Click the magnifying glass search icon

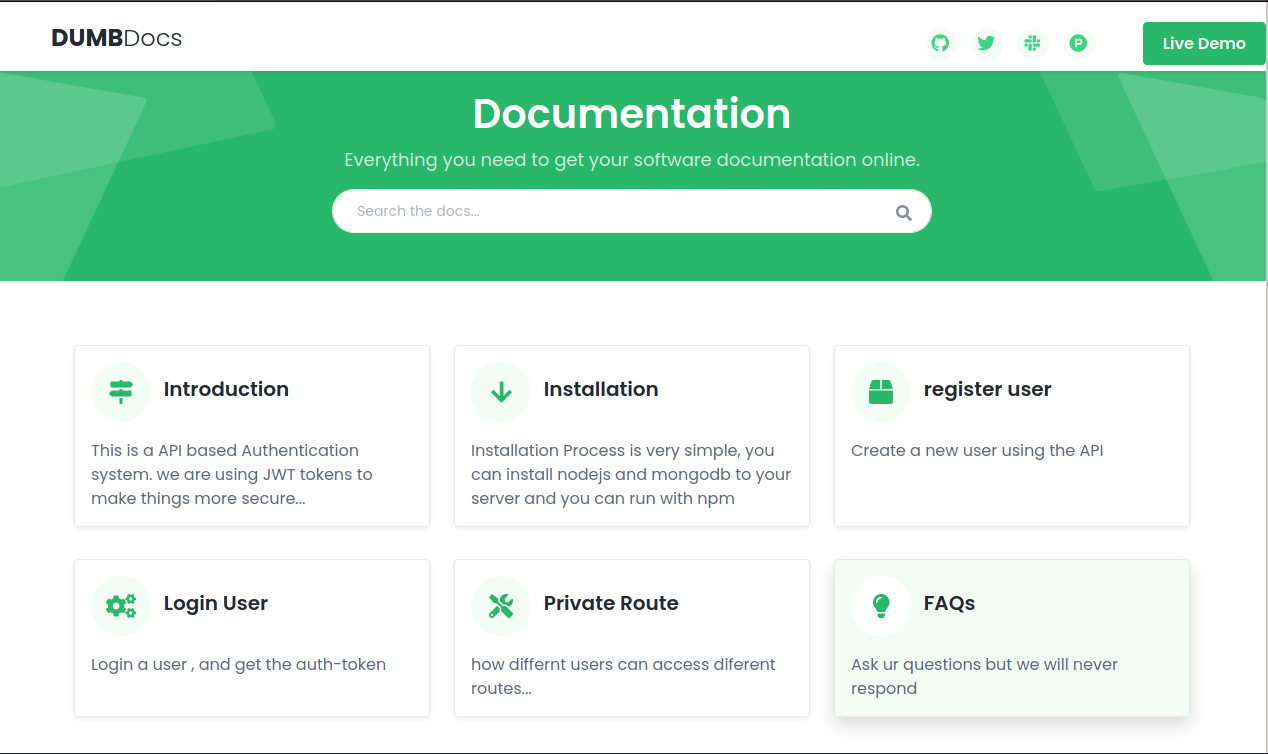pos(903,212)
